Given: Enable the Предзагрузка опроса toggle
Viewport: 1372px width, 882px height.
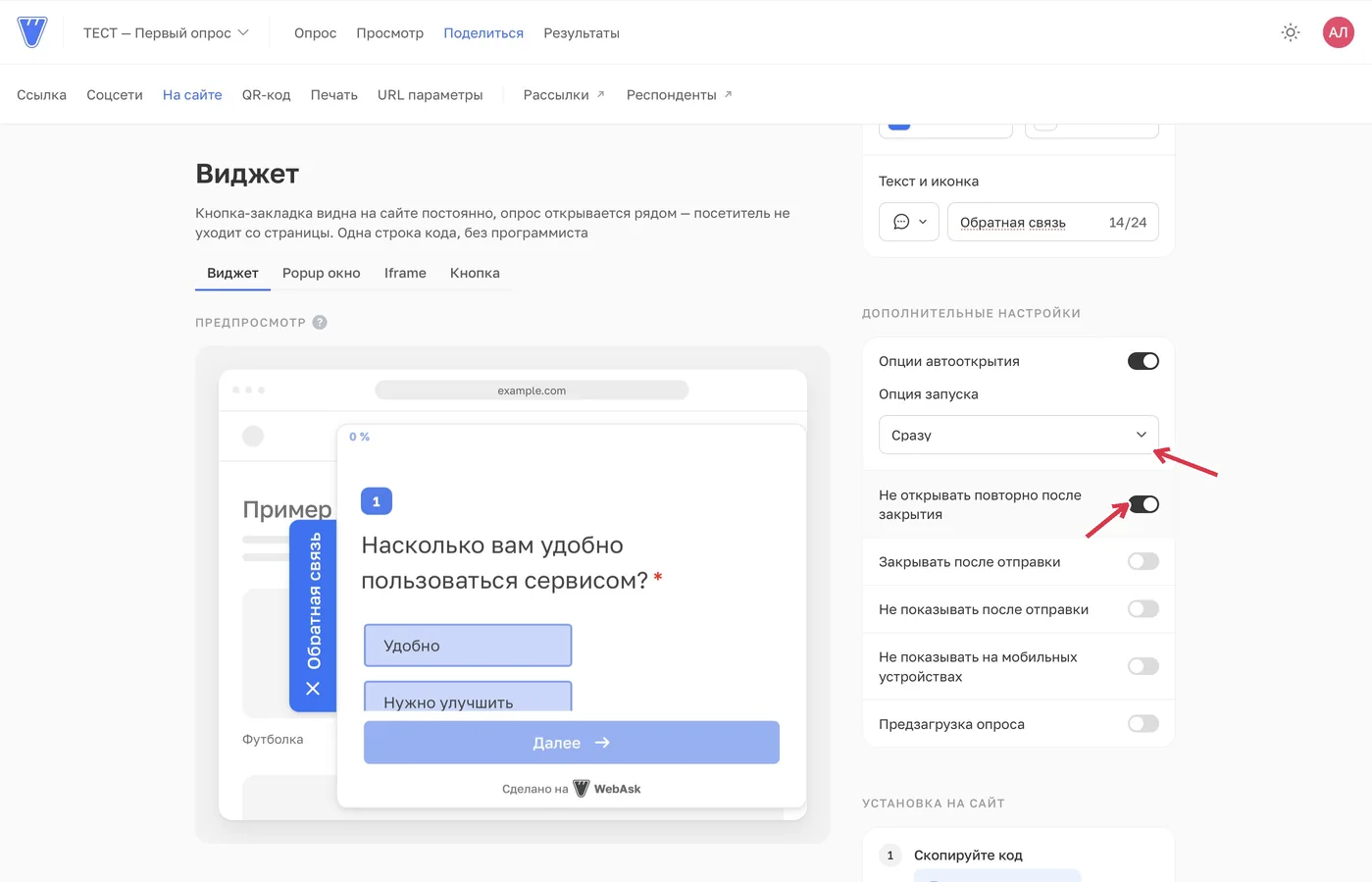Looking at the screenshot, I should click(x=1143, y=724).
